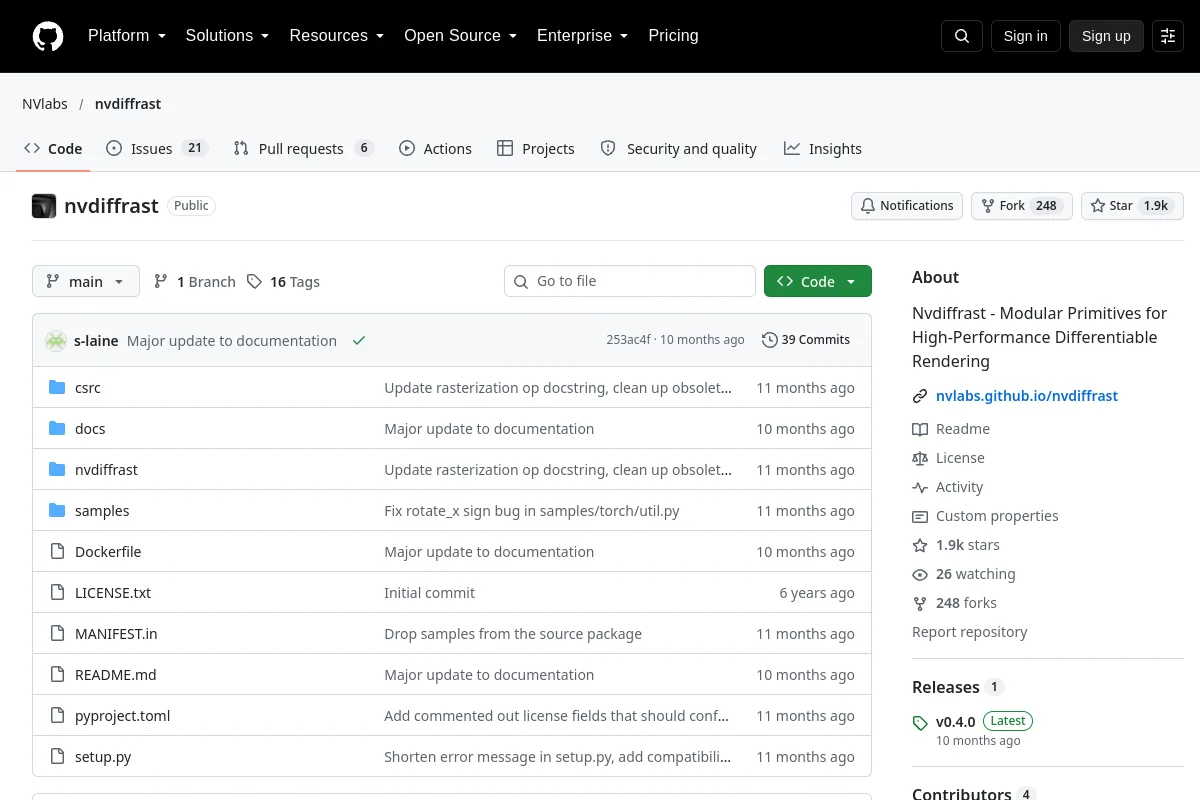Viewport: 1200px width, 800px height.
Task: Click the Notifications bell button
Action: click(907, 206)
